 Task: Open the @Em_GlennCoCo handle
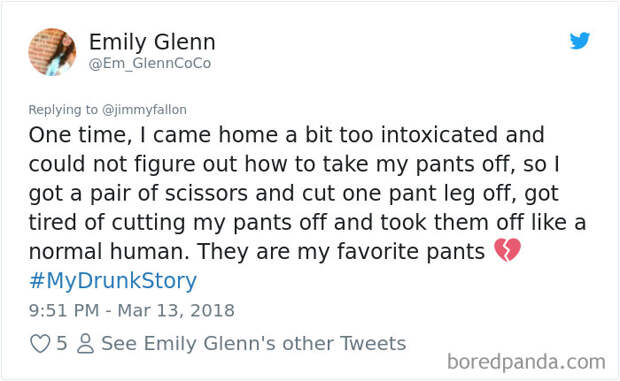coord(150,63)
